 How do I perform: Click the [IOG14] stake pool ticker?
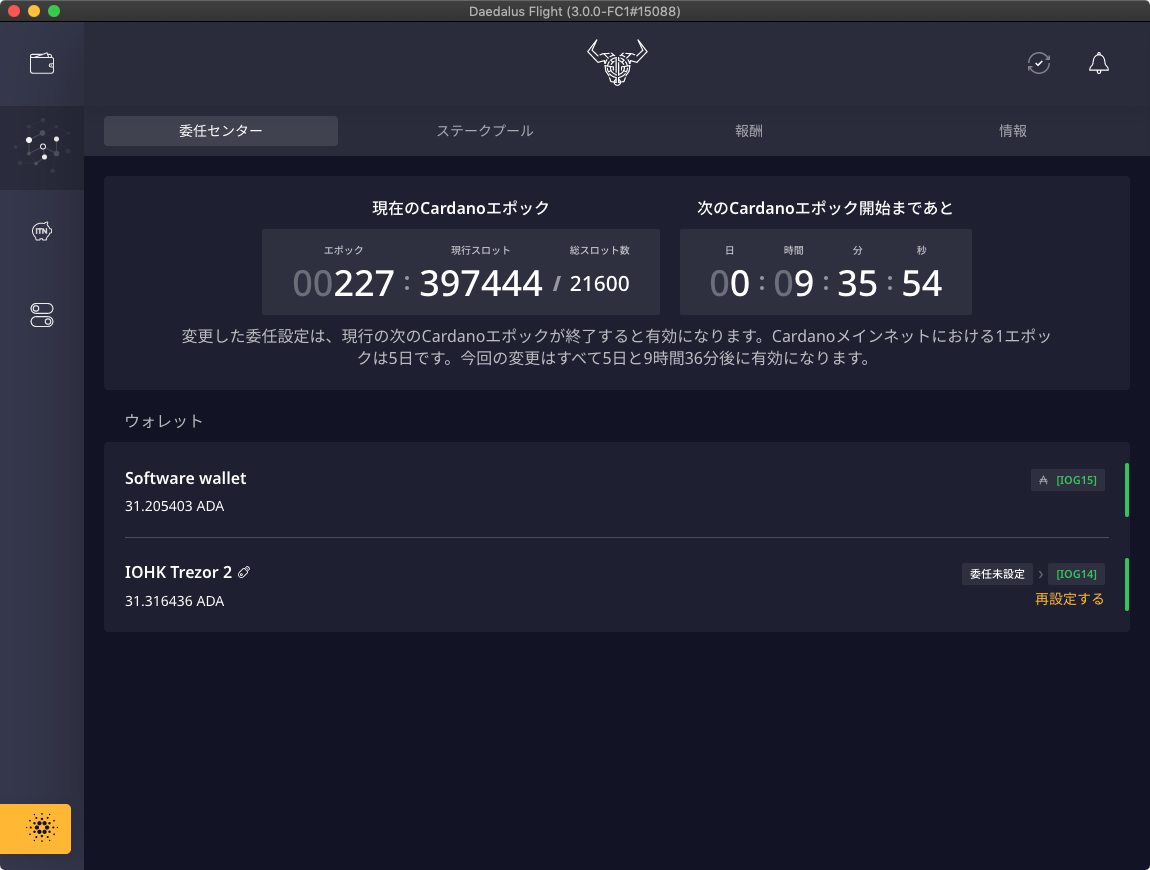[1076, 574]
